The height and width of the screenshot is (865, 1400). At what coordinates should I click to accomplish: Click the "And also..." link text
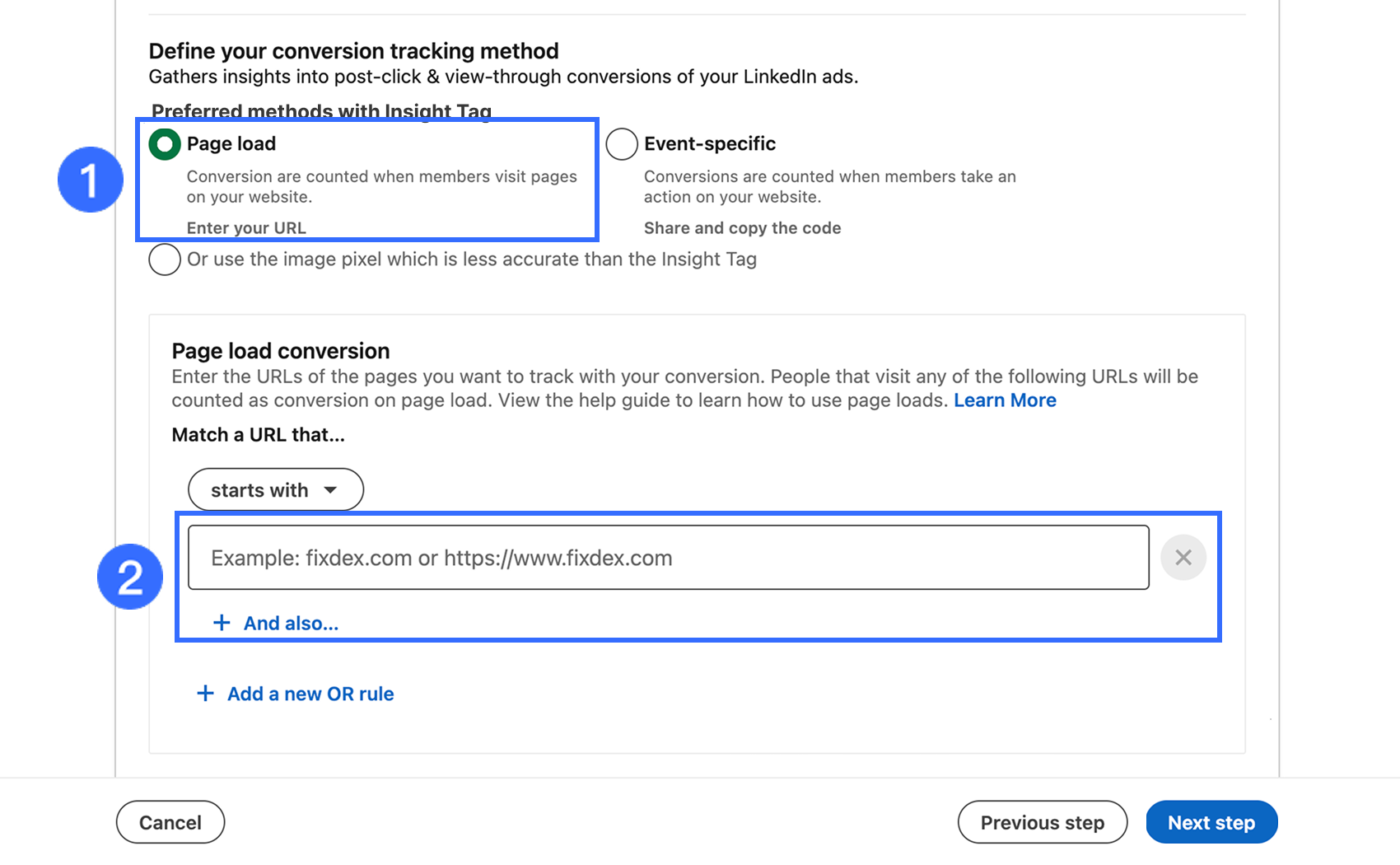(291, 624)
